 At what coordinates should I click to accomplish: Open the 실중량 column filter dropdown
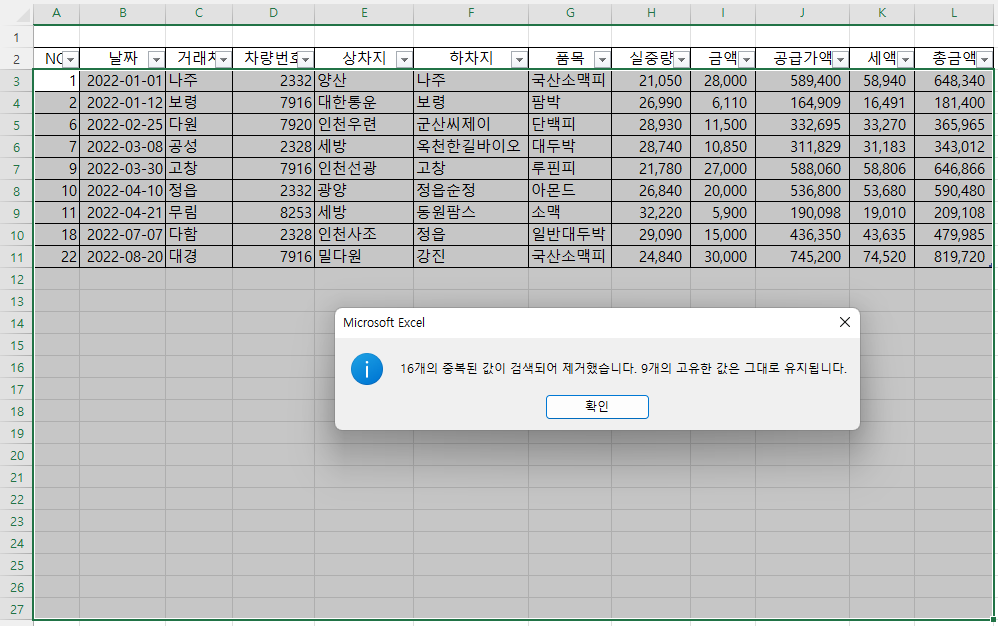(682, 60)
